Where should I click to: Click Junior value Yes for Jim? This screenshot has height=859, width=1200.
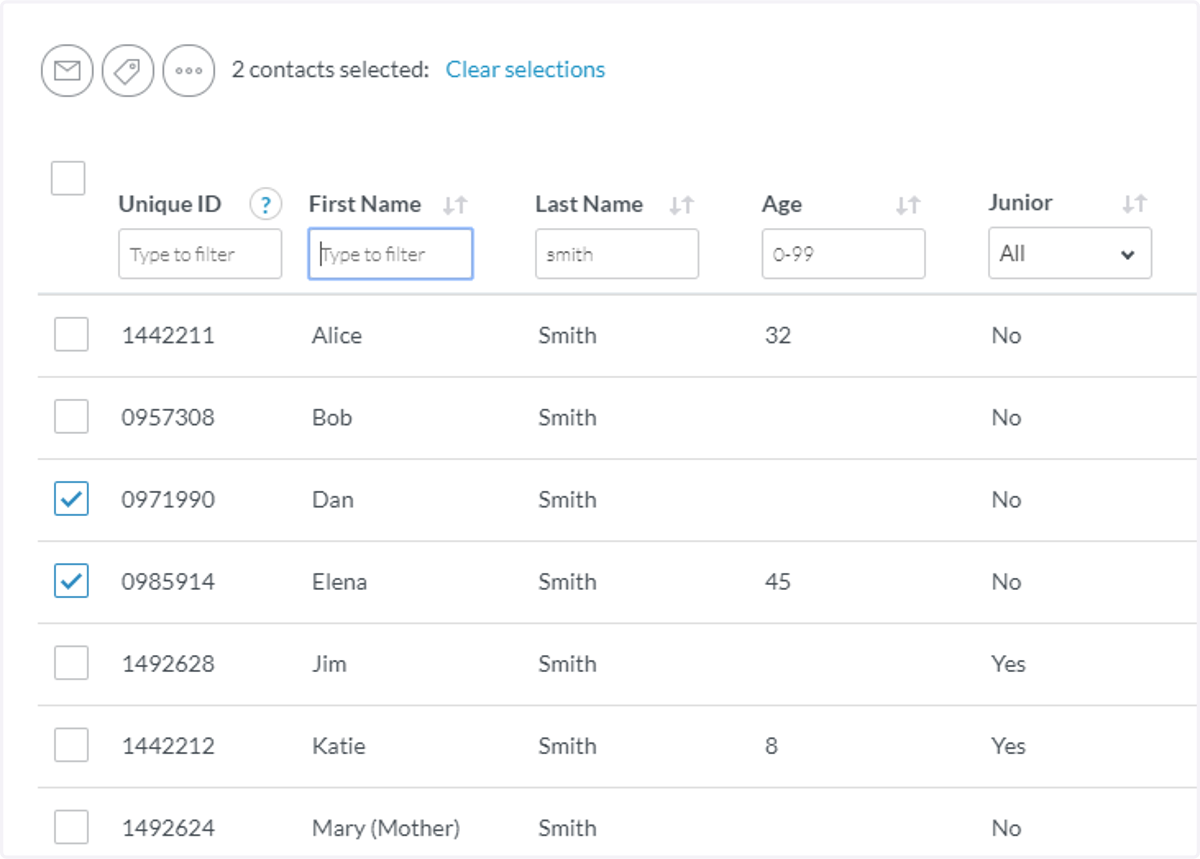(1009, 663)
